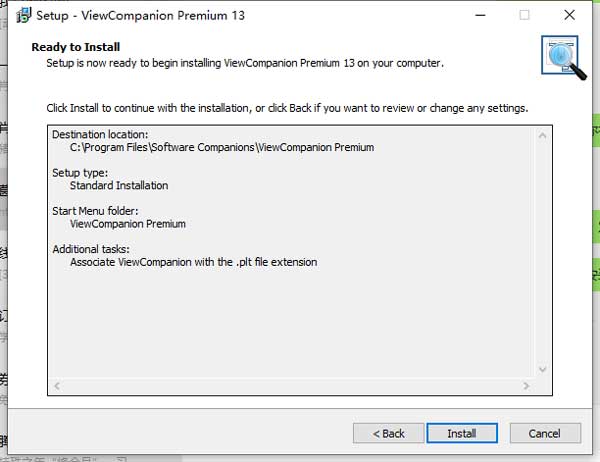Go back with the < Back button
The width and height of the screenshot is (600, 462).
coord(388,433)
